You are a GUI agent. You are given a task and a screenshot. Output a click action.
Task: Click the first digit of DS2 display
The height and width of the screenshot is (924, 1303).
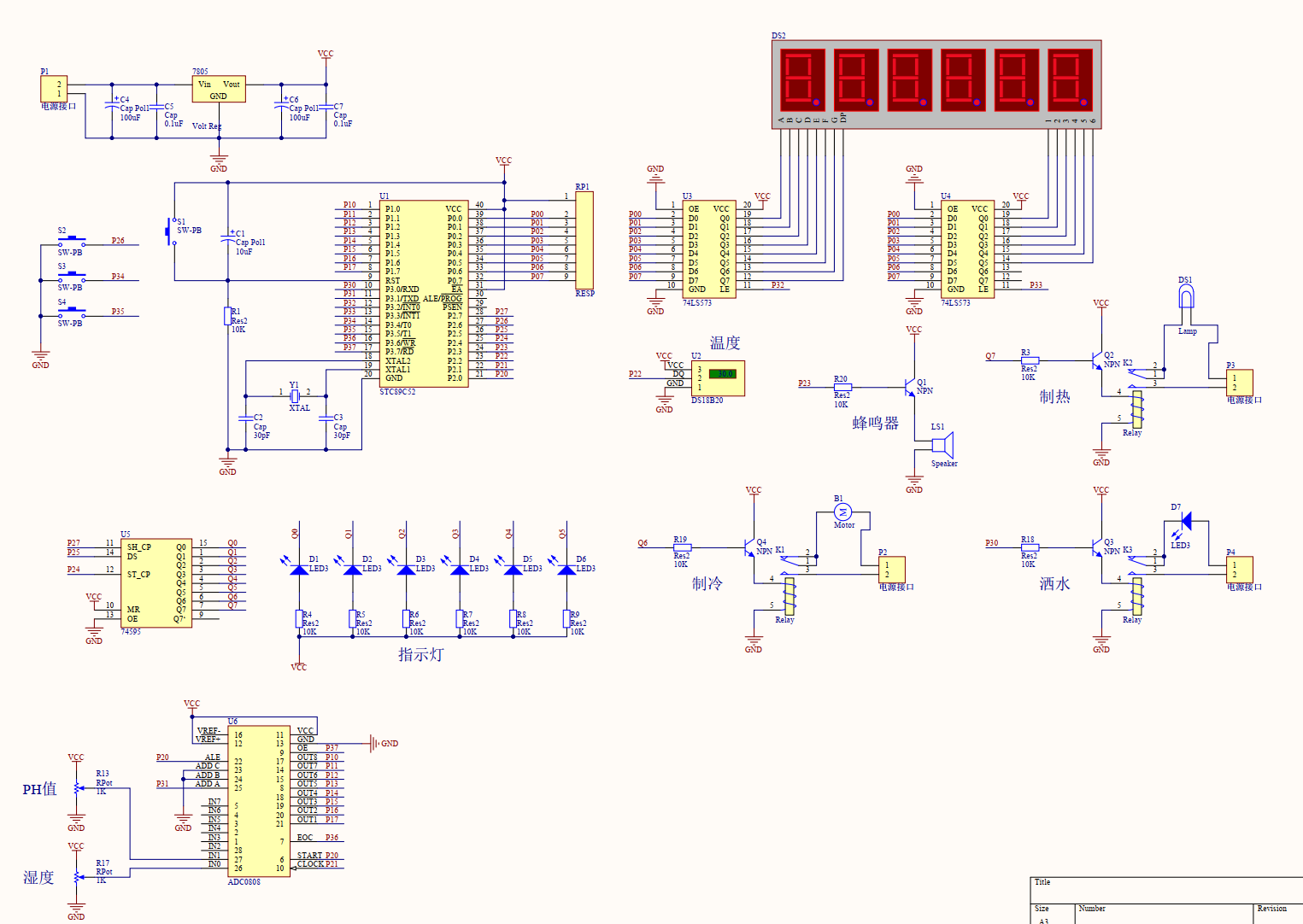[x=802, y=80]
